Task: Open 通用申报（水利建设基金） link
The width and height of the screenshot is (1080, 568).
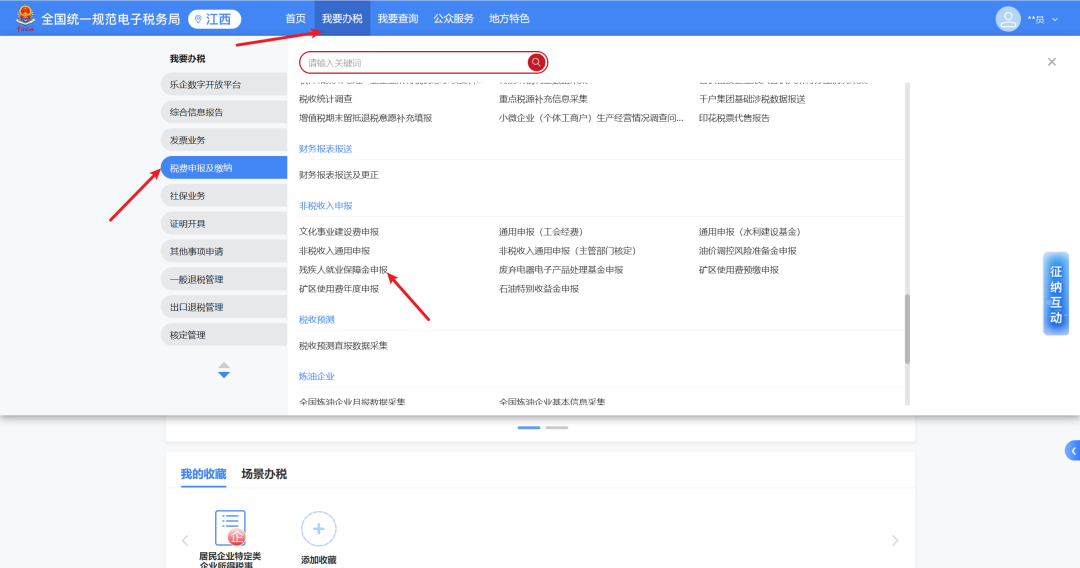Action: [750, 232]
